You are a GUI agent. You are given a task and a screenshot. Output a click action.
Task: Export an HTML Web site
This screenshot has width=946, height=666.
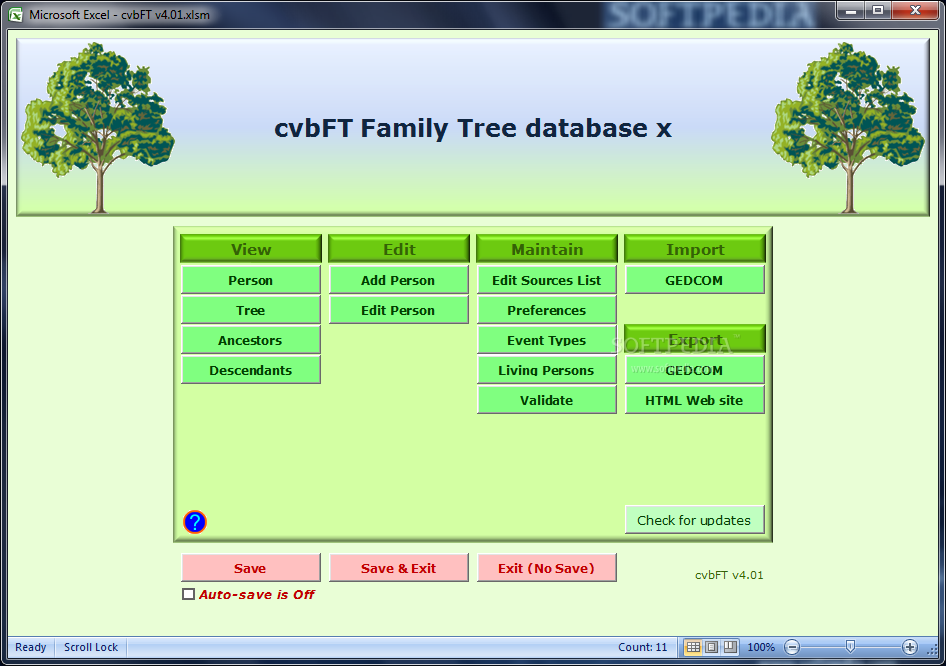[695, 400]
